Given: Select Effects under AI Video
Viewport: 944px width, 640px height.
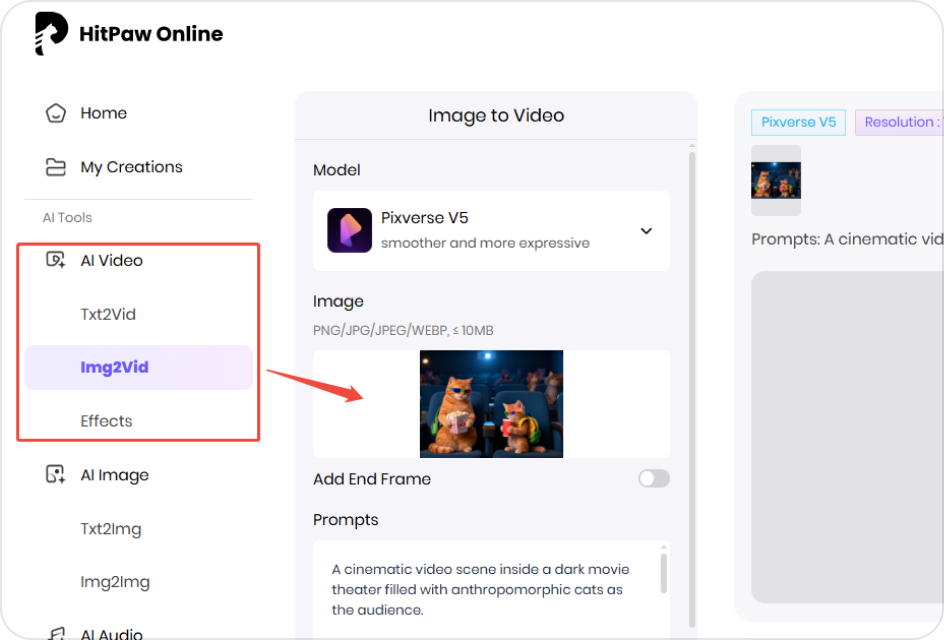Looking at the screenshot, I should point(106,421).
